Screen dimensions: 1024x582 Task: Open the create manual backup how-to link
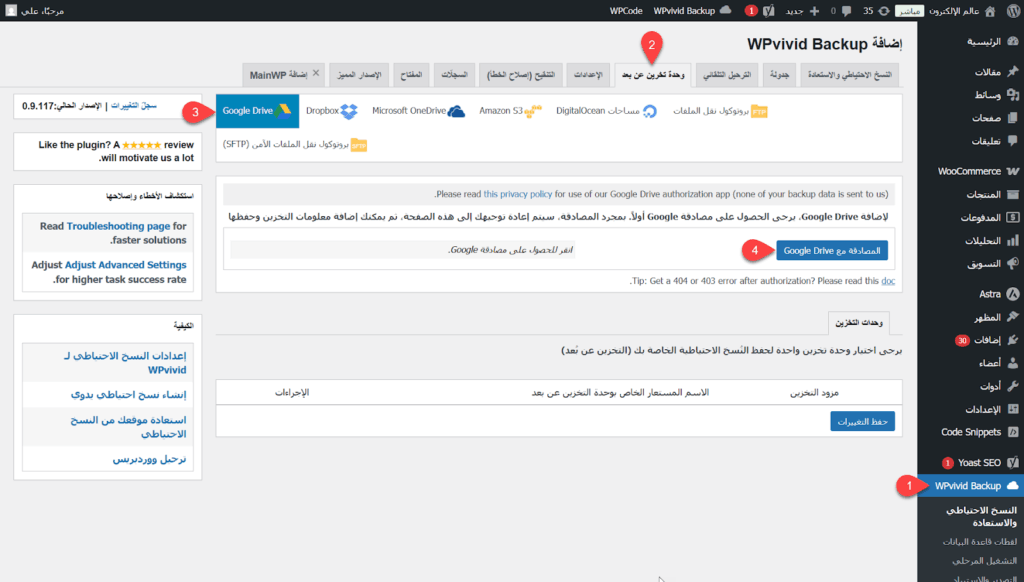click(129, 395)
